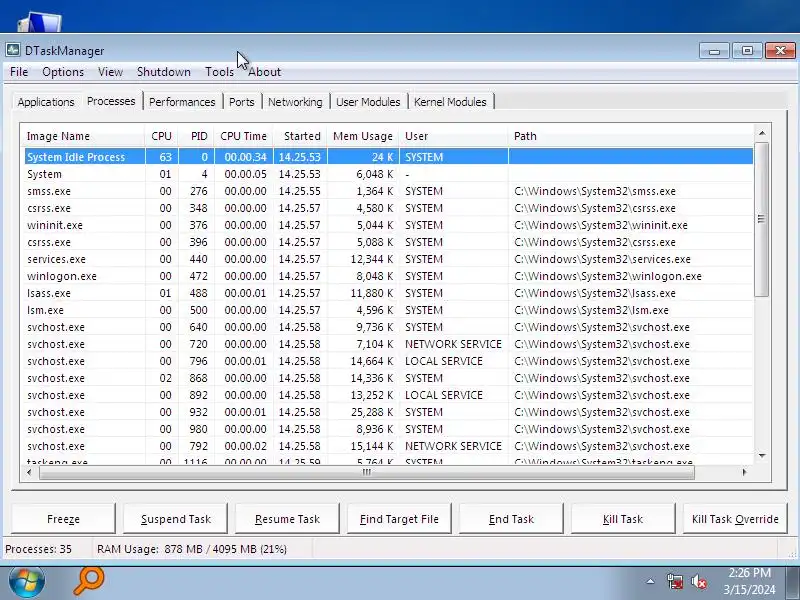
Task: Click the Find Target File button
Action: (399, 519)
